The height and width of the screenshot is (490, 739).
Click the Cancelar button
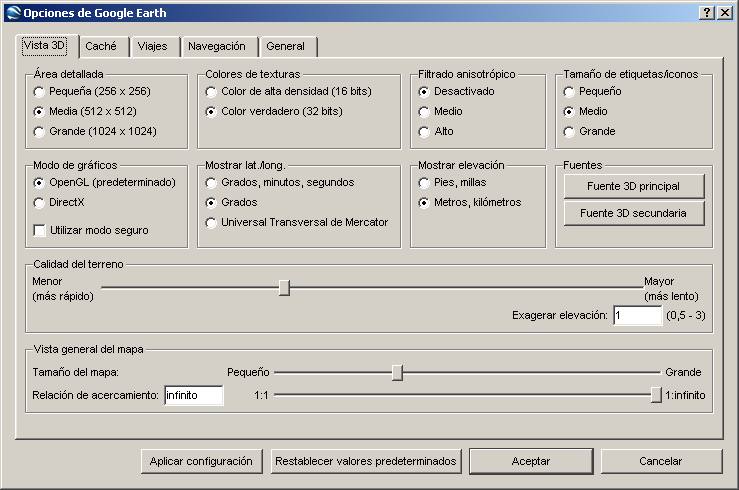point(661,461)
